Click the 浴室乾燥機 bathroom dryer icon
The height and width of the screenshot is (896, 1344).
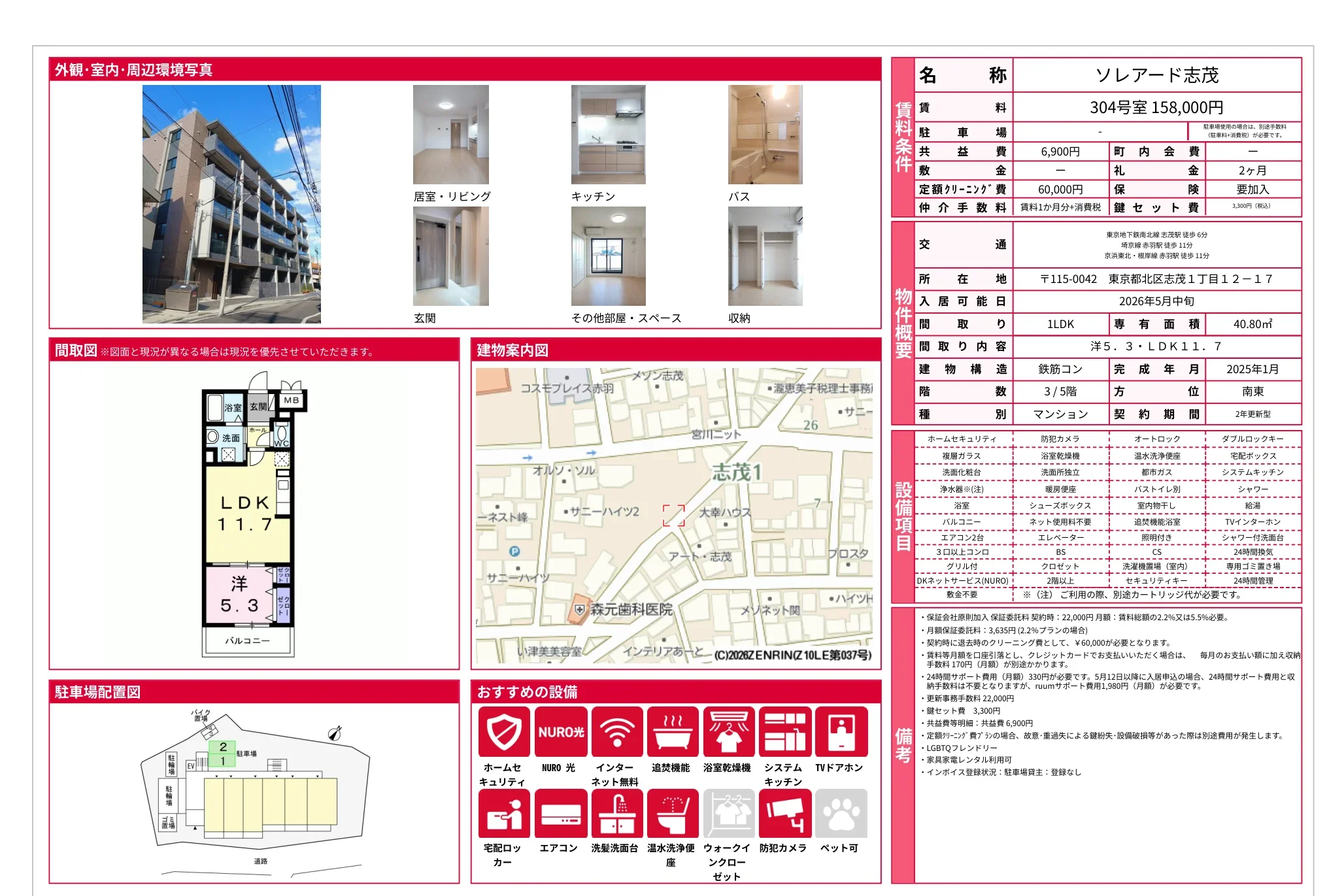tap(728, 731)
